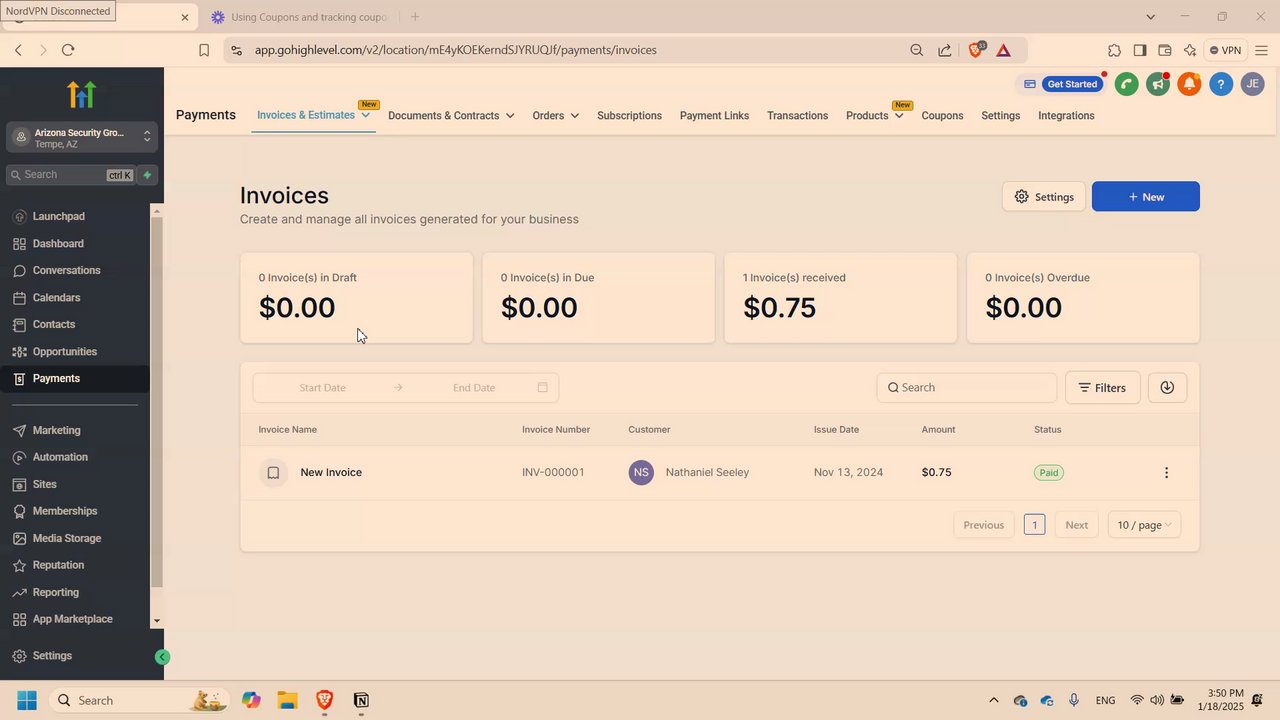Open Brave Shields icon in address bar

[x=976, y=50]
